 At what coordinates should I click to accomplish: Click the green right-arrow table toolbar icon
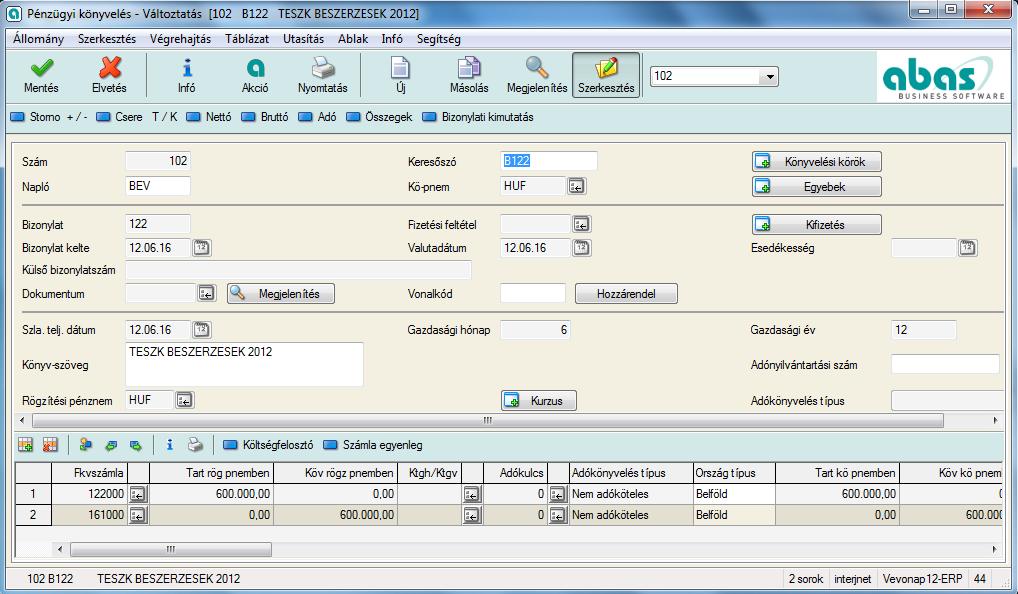click(x=135, y=445)
